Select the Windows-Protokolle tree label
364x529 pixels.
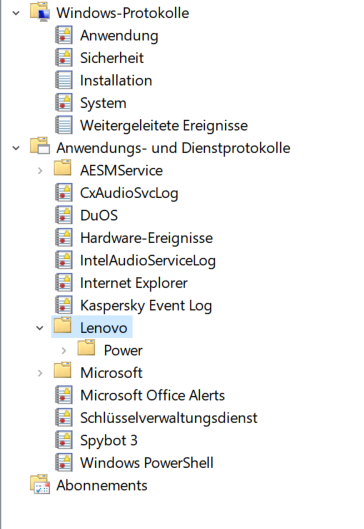[123, 13]
